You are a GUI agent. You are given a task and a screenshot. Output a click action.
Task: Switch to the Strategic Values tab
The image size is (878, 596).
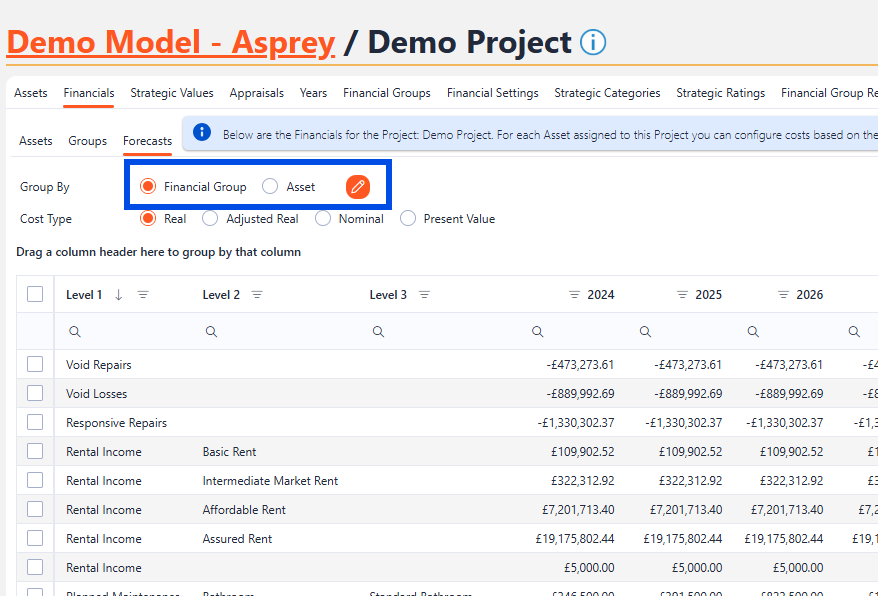[172, 93]
